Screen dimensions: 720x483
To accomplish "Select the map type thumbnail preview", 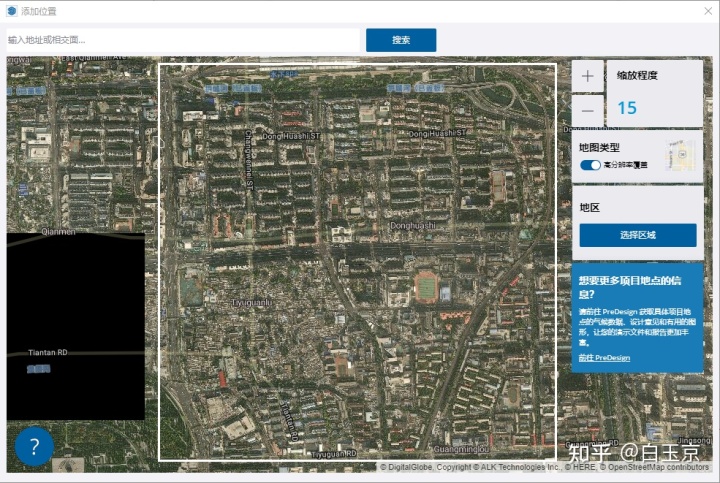I will [680, 155].
